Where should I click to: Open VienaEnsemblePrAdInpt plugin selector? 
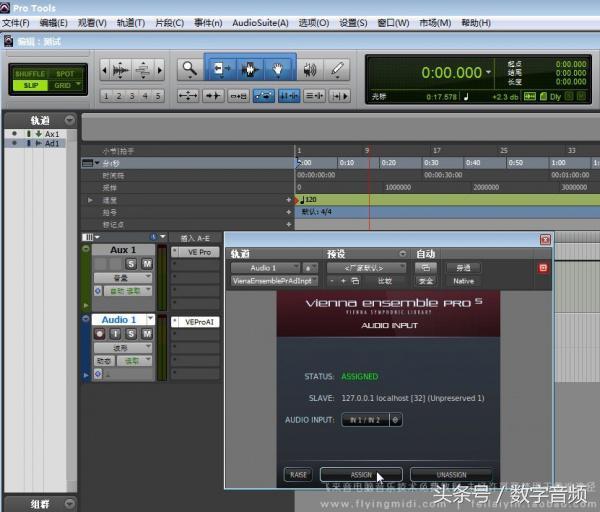click(x=274, y=281)
